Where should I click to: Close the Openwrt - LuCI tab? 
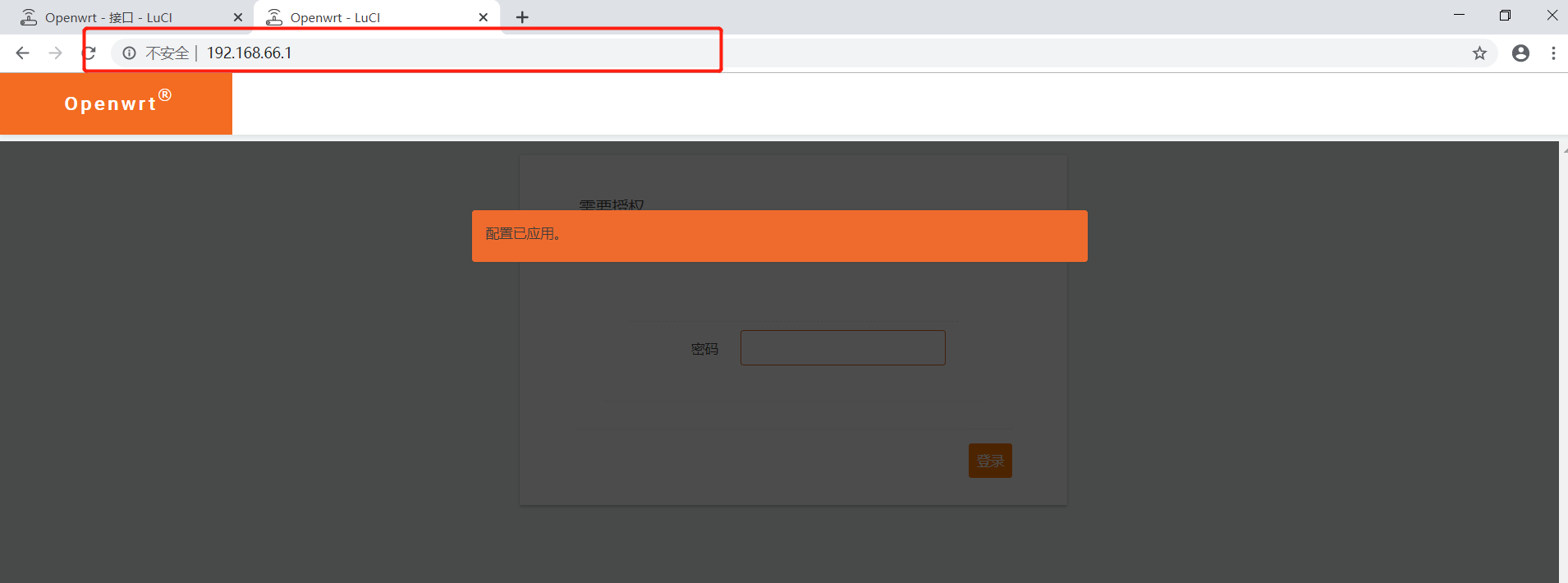click(484, 17)
